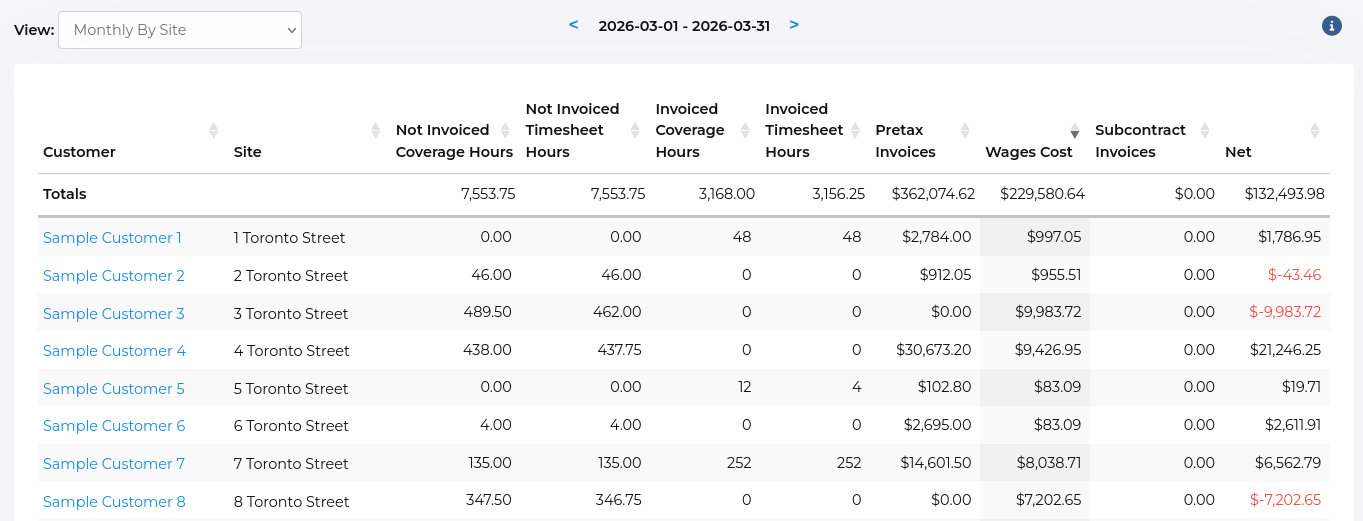Click the 2026-03-01 - 2026-03-31 date range
1363x521 pixels.
click(684, 26)
